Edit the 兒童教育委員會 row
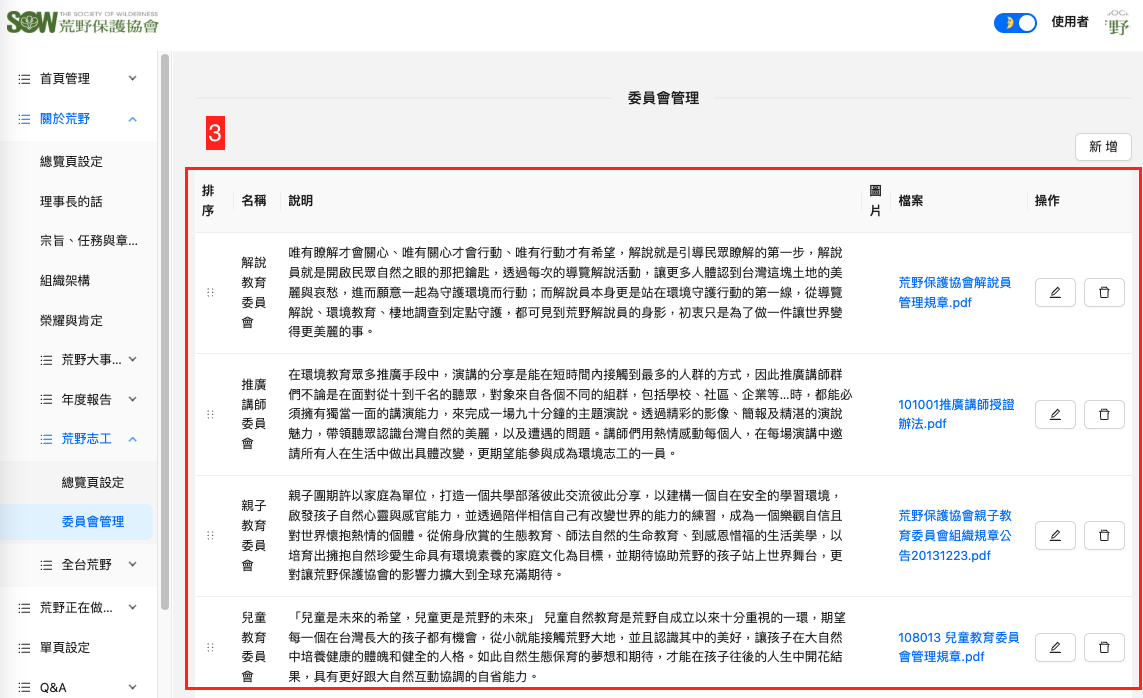 [x=1055, y=647]
